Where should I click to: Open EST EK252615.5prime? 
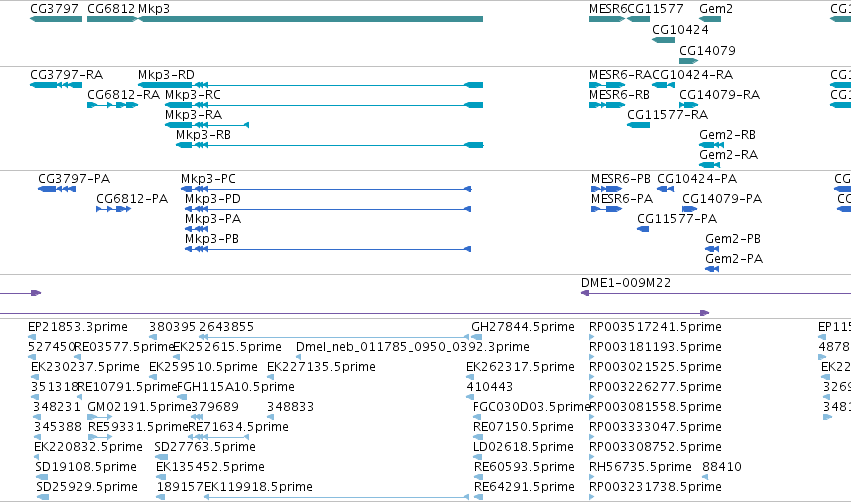click(x=176, y=358)
